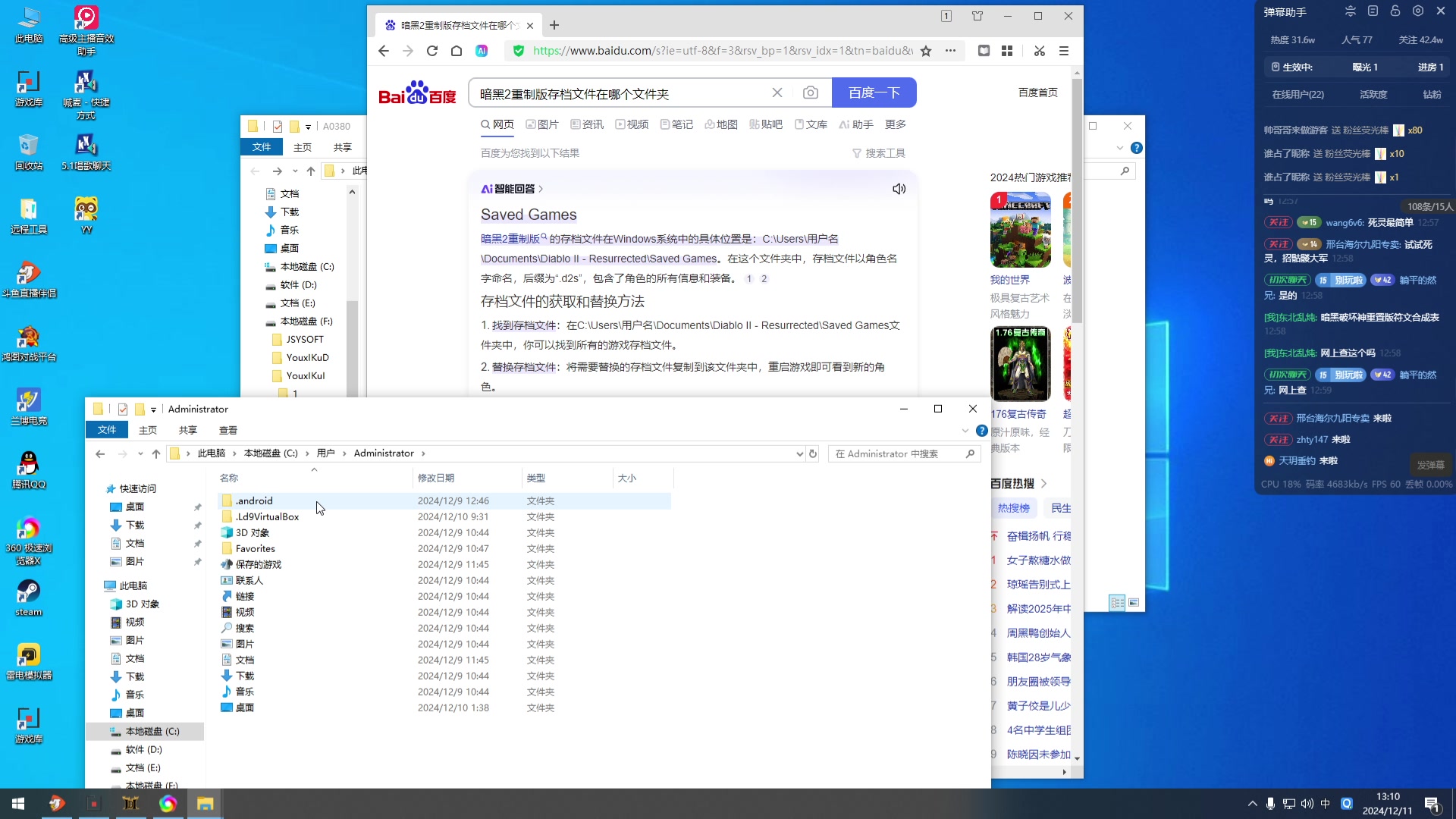Open the URL bar more options dots
1456x819 pixels.
[950, 51]
